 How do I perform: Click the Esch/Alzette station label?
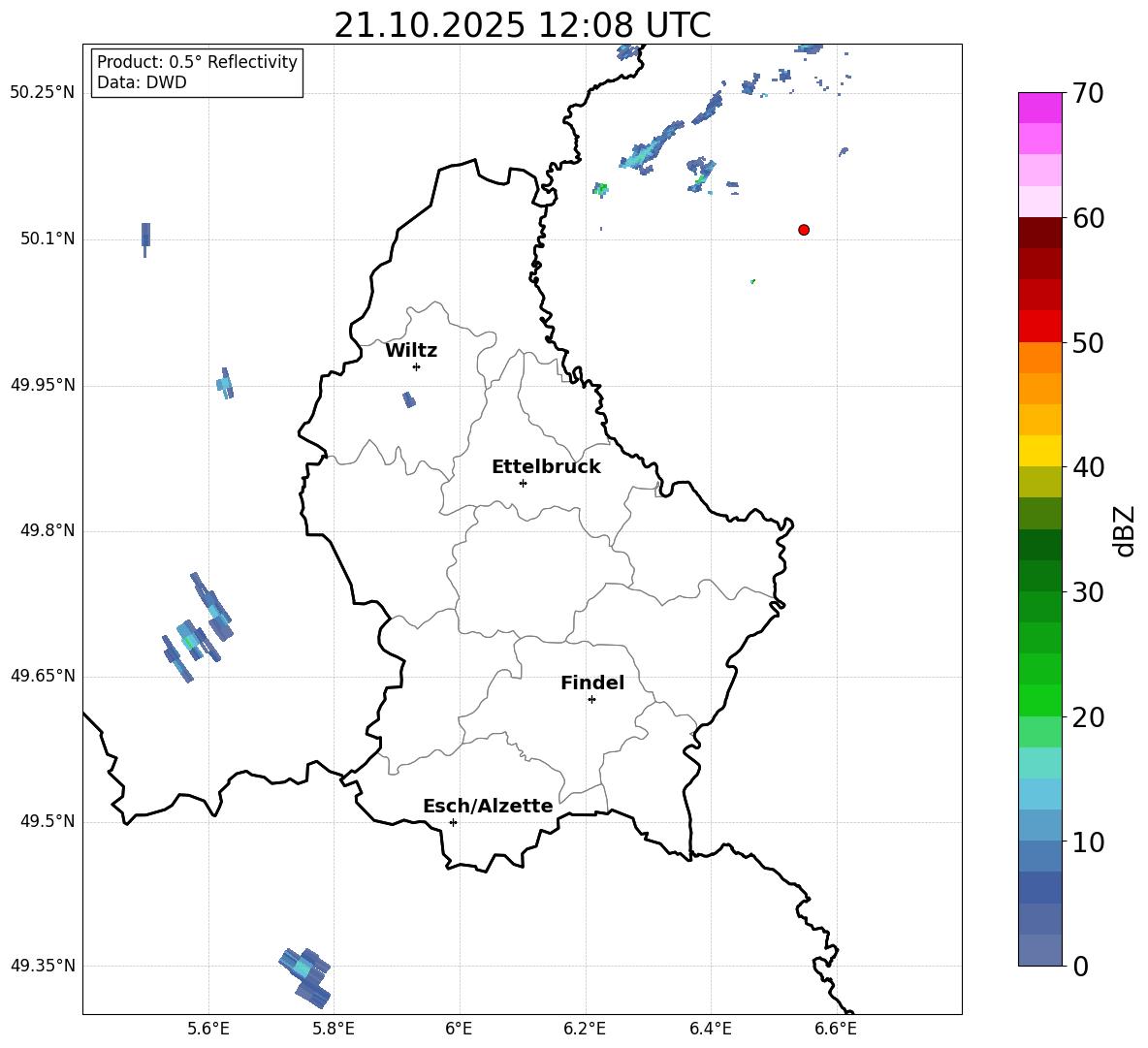pyautogui.click(x=488, y=806)
